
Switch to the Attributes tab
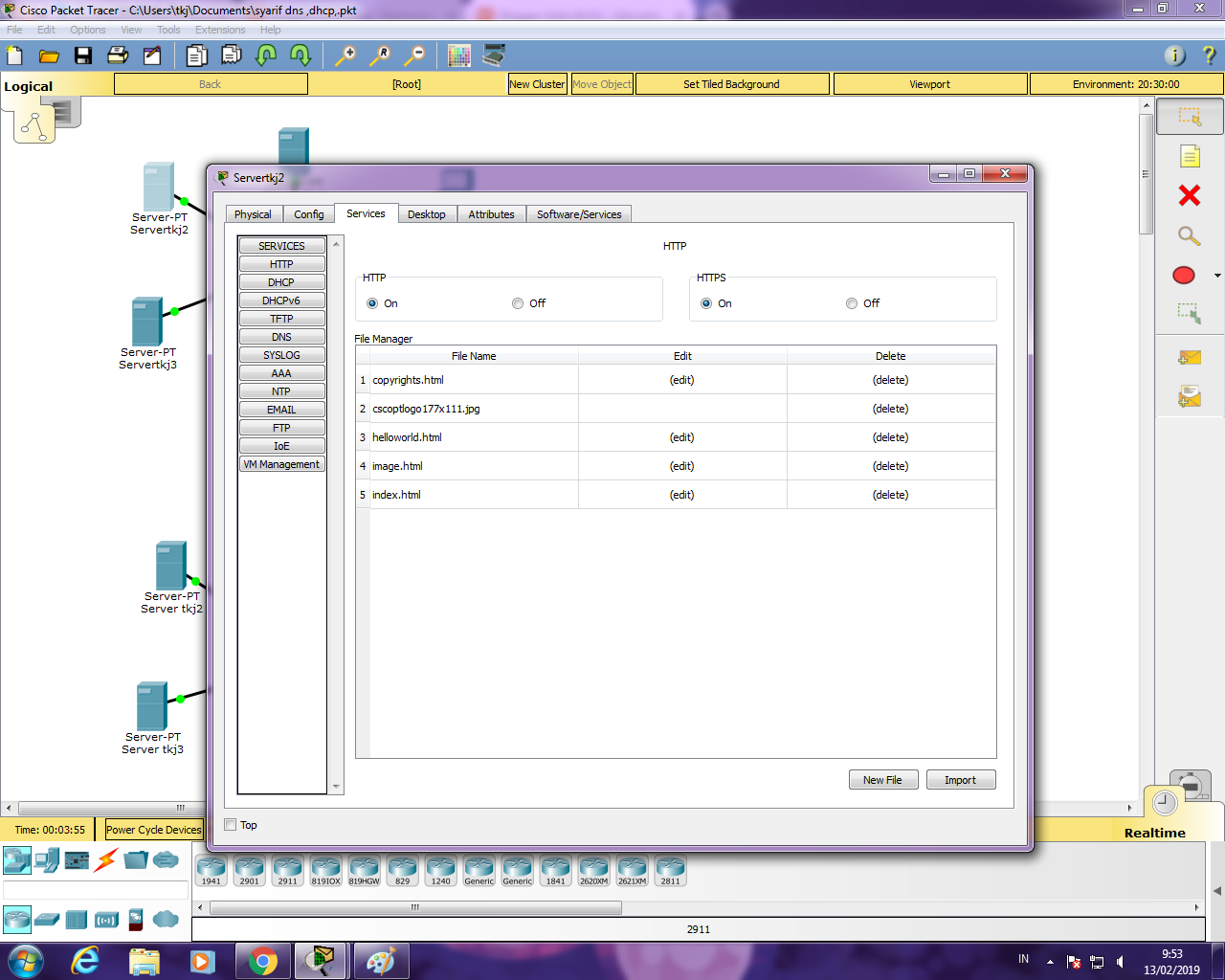(491, 214)
